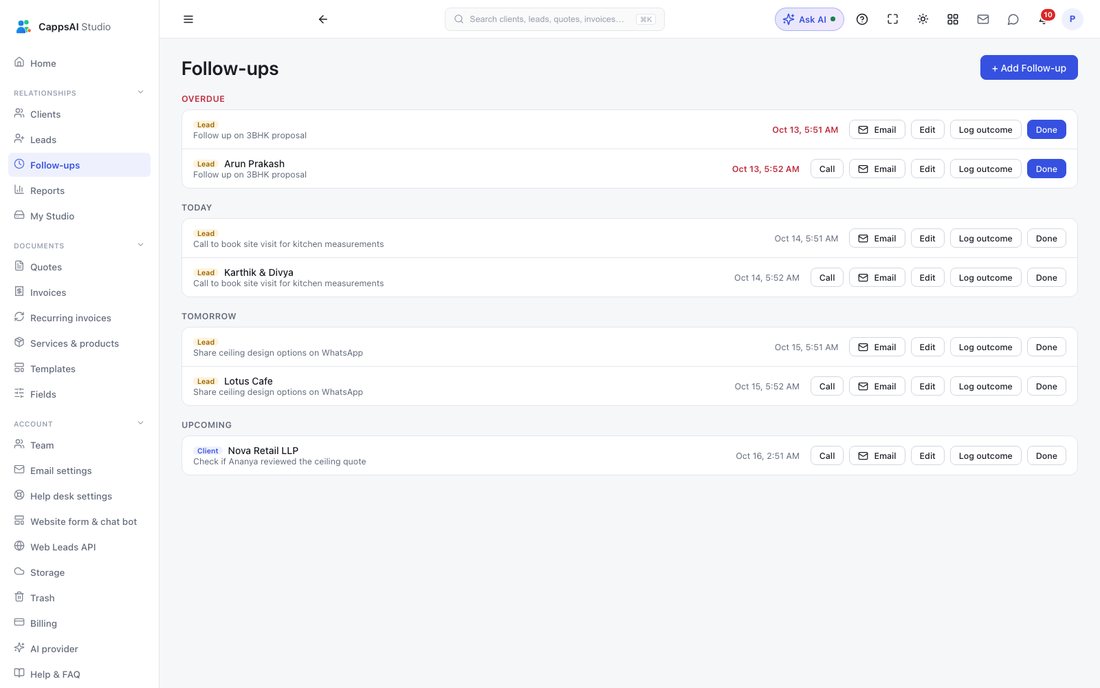Click the Templates icon in sidebar
Image resolution: width=1100 pixels, height=688 pixels.
[x=19, y=367]
